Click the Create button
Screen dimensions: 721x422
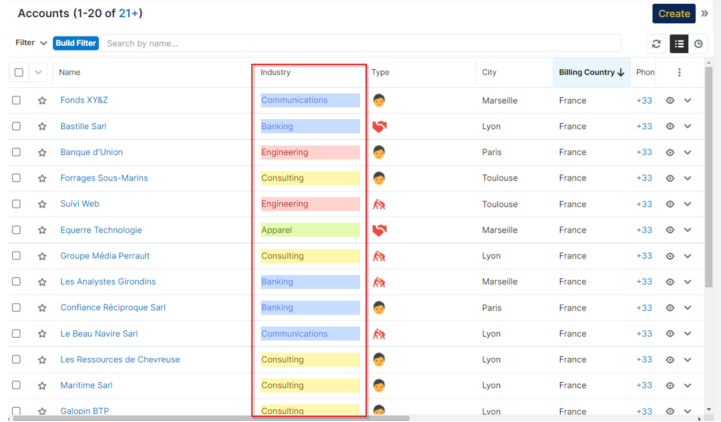674,13
